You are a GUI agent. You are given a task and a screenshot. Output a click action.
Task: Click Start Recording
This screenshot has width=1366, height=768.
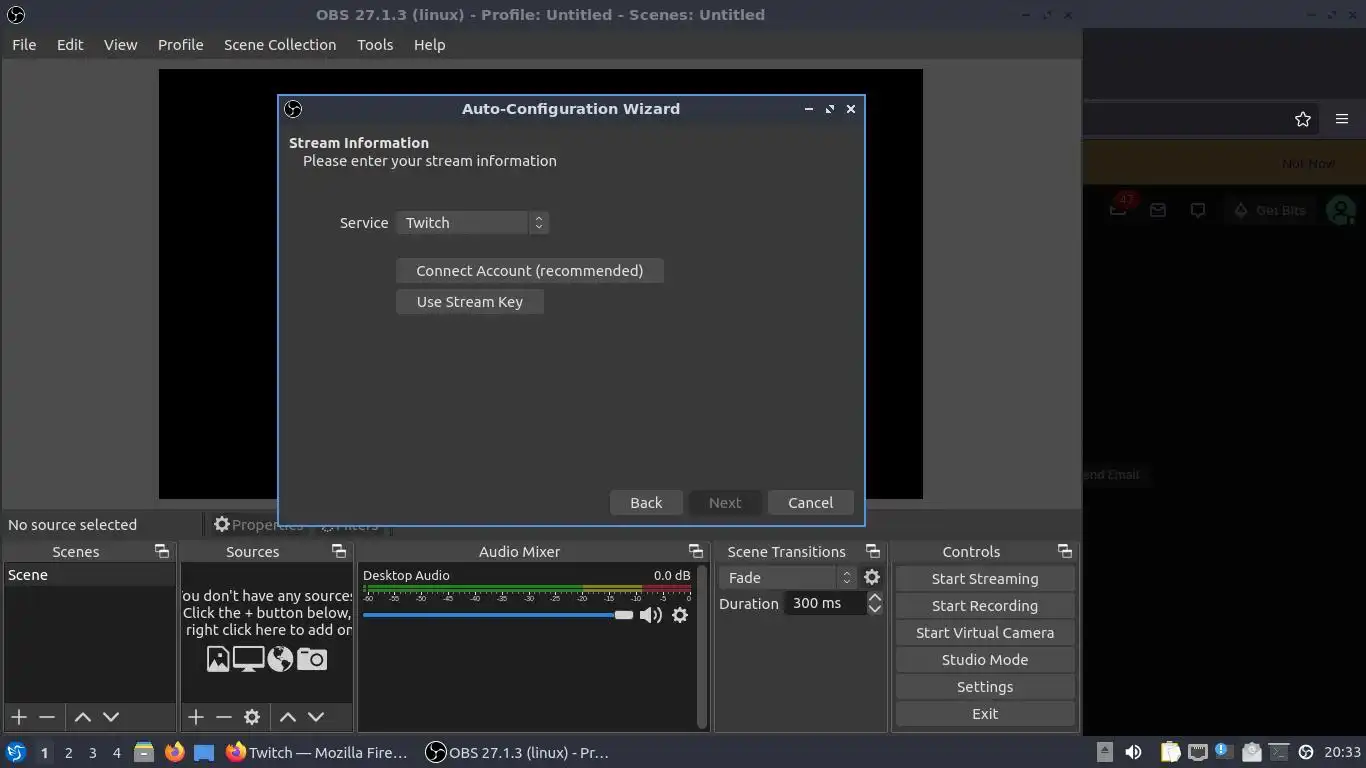click(985, 606)
